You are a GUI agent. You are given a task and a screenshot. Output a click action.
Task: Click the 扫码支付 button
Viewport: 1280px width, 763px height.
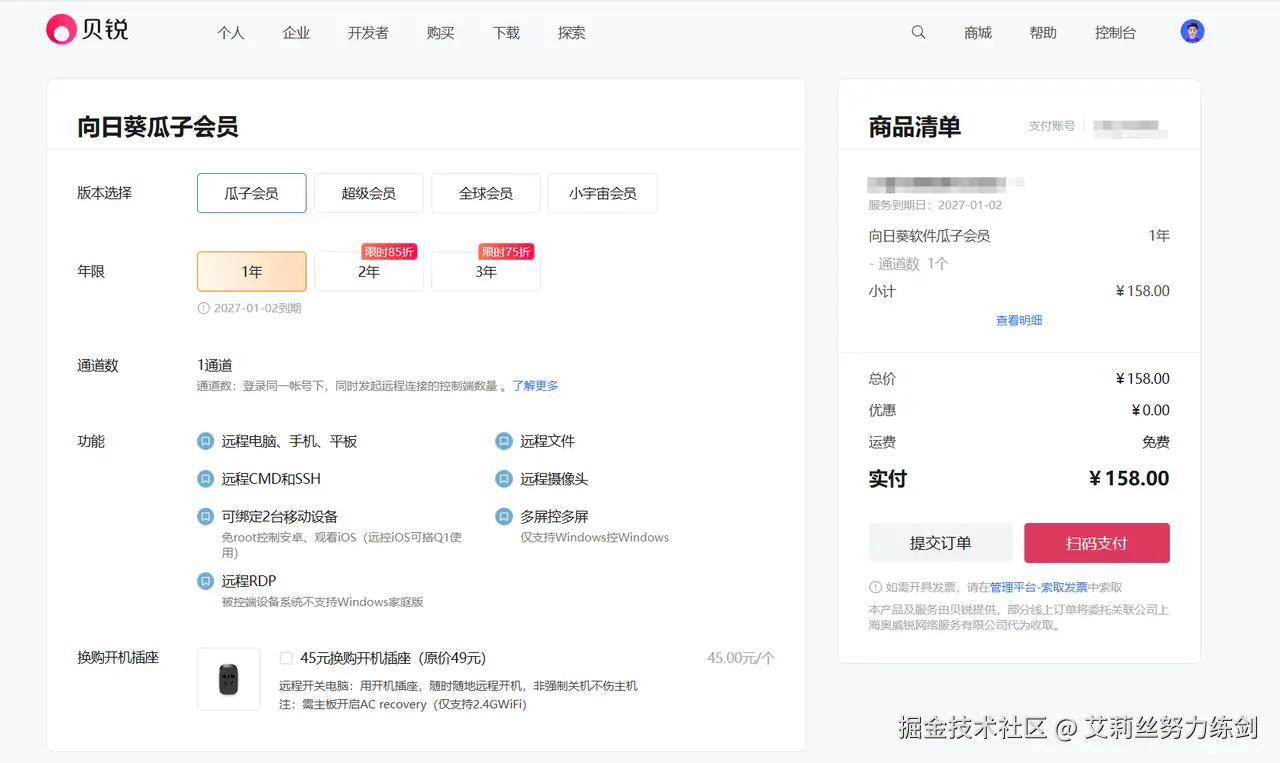(1097, 543)
